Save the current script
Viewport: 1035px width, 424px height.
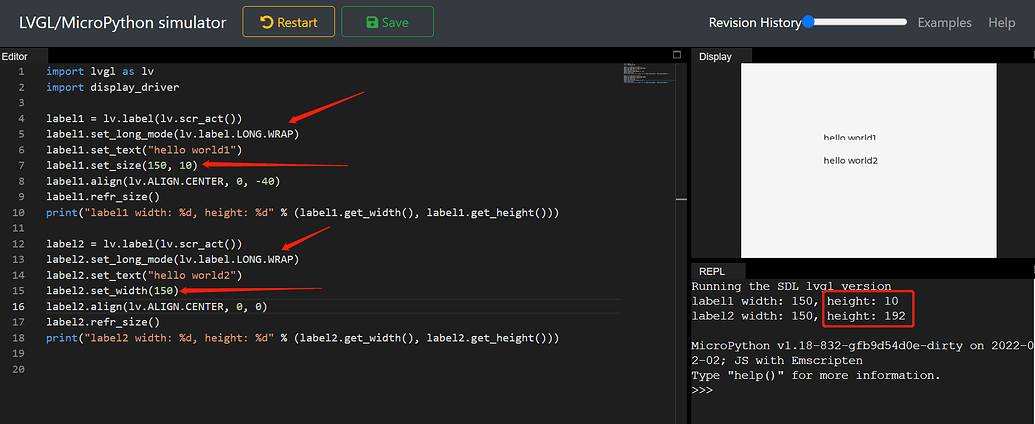(387, 22)
